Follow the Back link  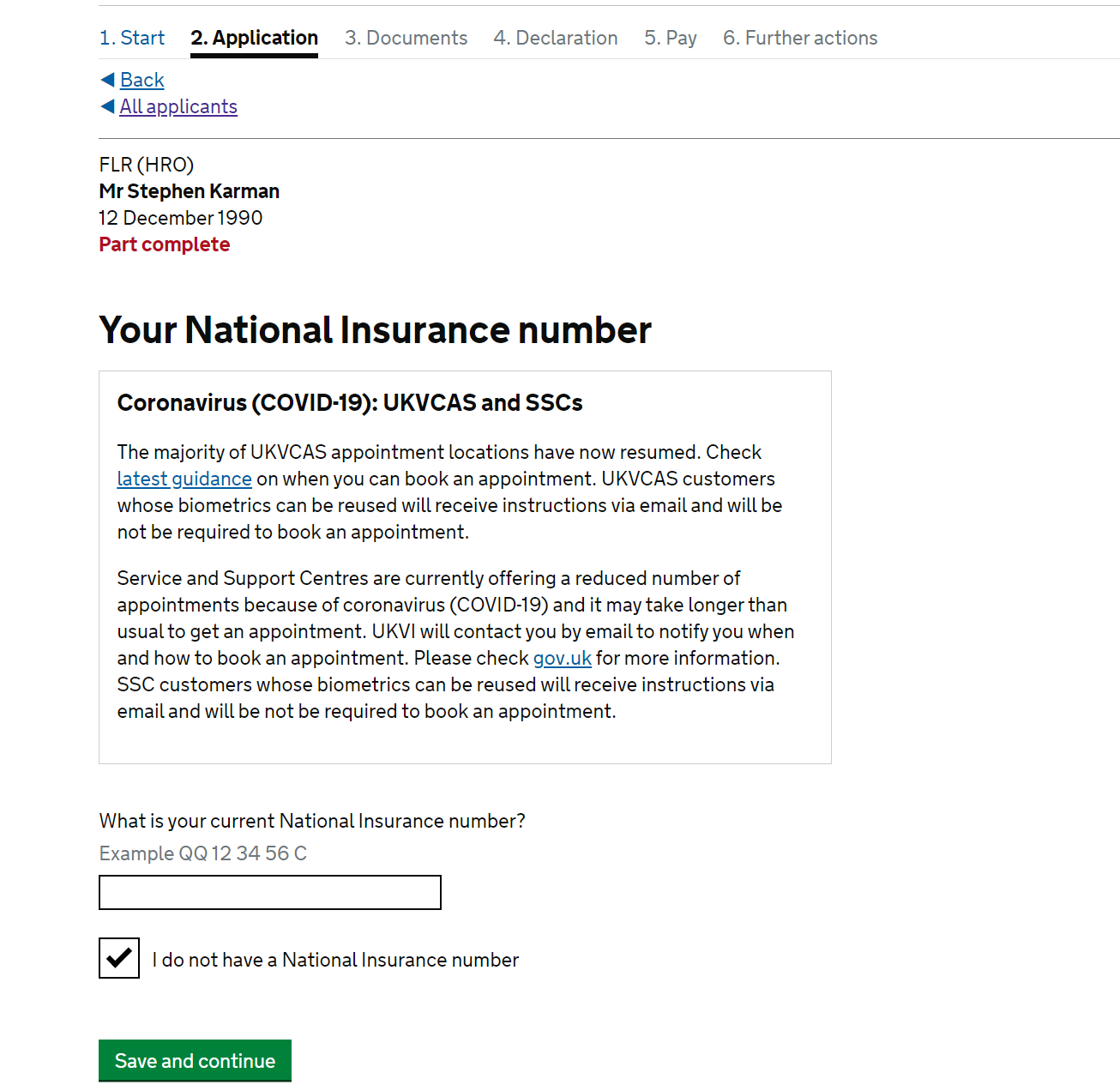click(142, 80)
